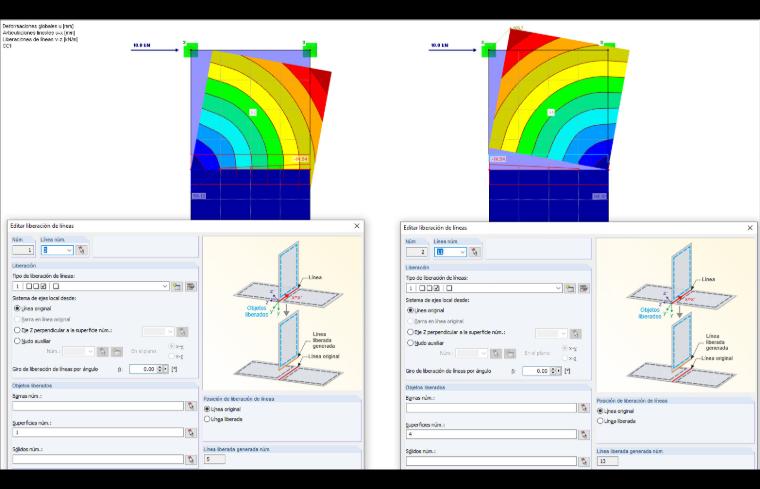Click the generated released line number 5 field

point(215,459)
